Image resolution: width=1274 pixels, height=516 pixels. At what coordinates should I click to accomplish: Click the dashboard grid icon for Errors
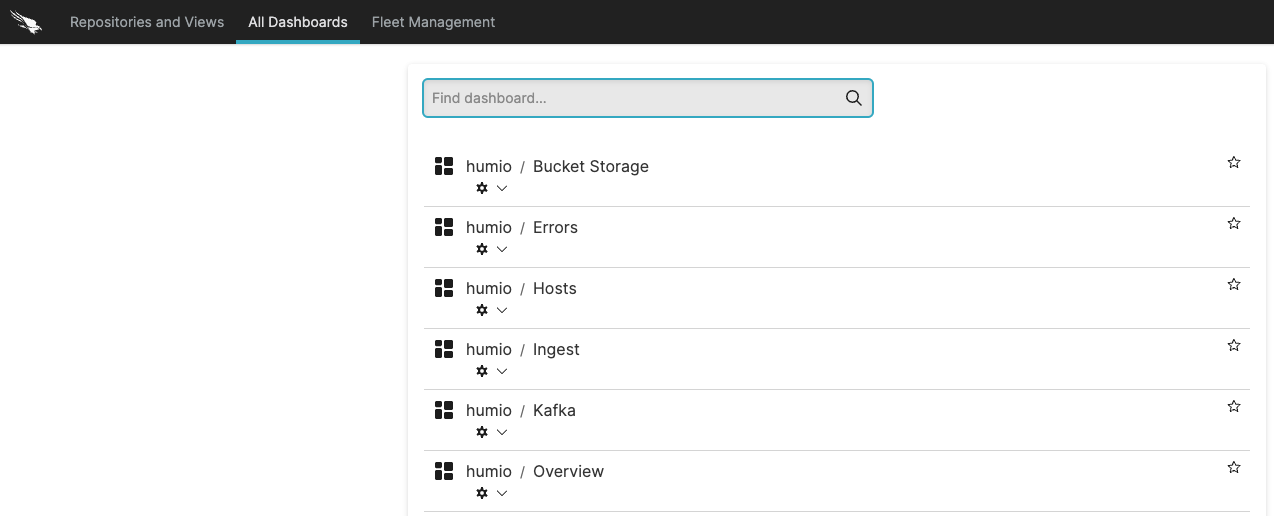point(444,227)
